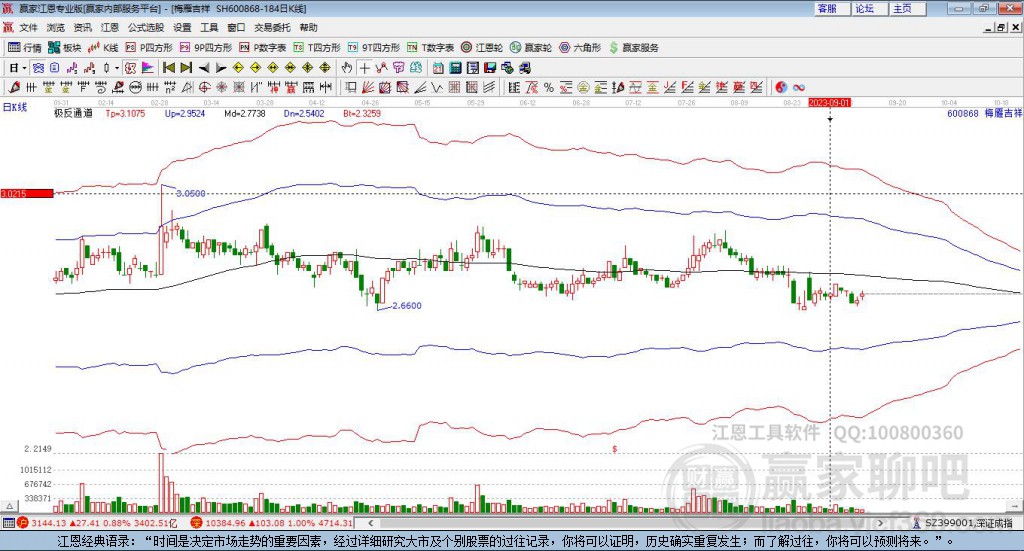Click the 客服 button in title bar
The height and width of the screenshot is (551, 1024).
point(831,8)
